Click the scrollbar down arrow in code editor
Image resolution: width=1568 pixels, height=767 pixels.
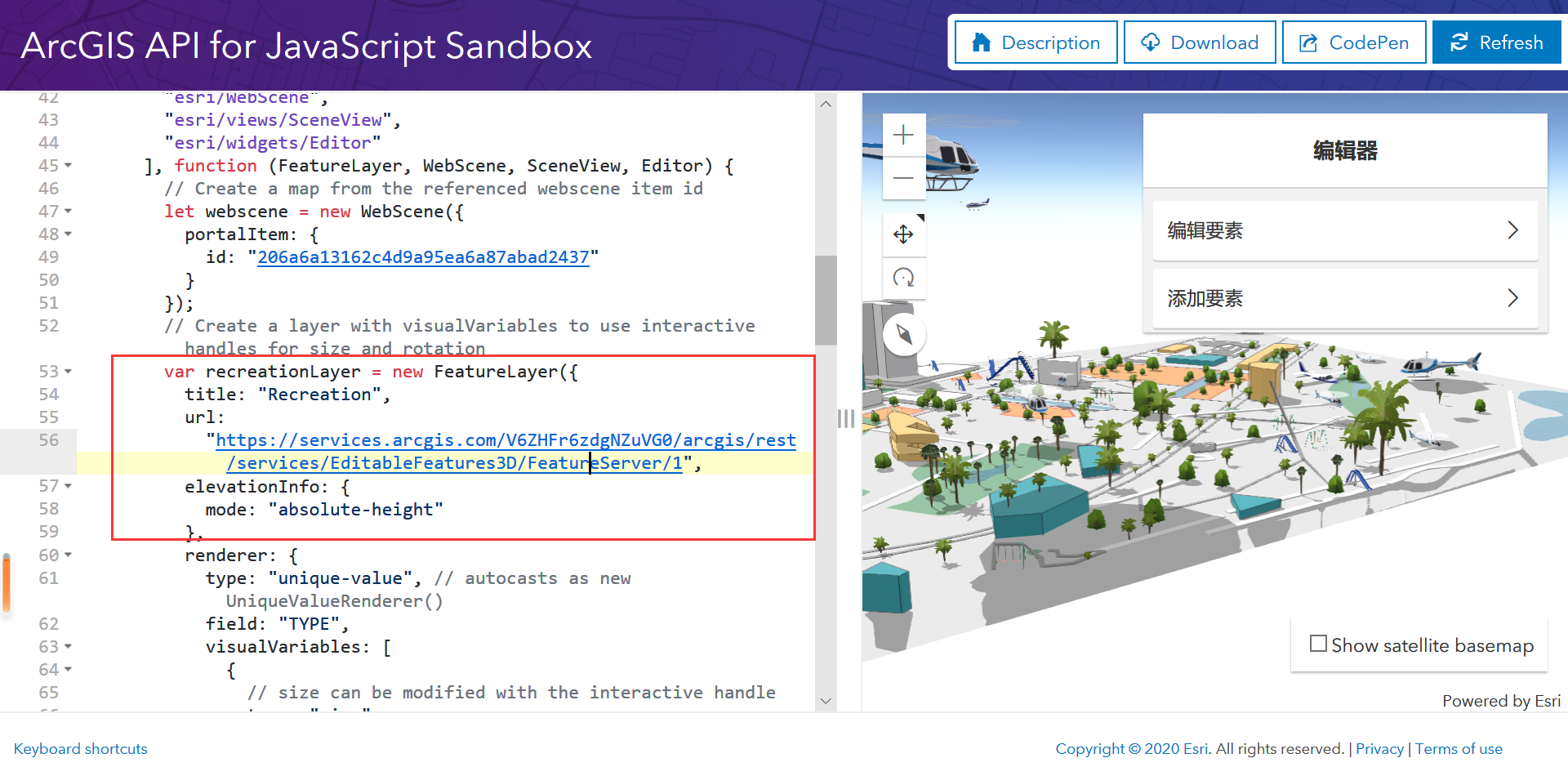[826, 701]
